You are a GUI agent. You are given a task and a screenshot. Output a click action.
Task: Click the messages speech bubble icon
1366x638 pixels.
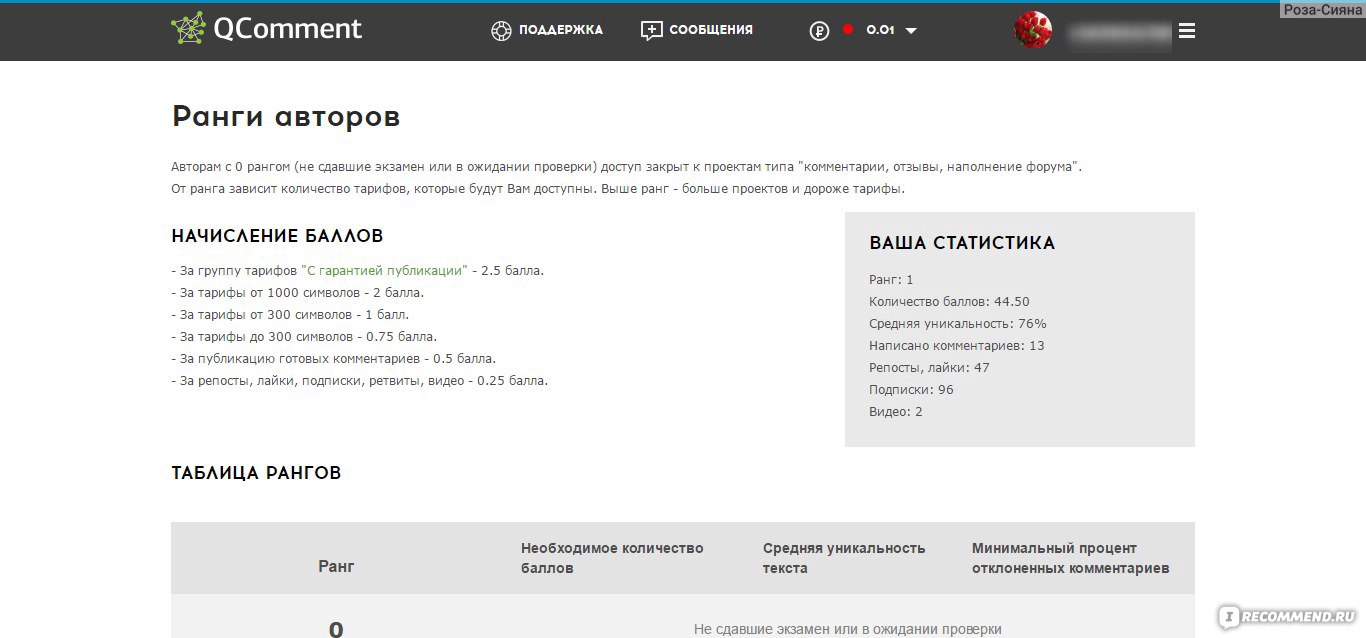652,30
